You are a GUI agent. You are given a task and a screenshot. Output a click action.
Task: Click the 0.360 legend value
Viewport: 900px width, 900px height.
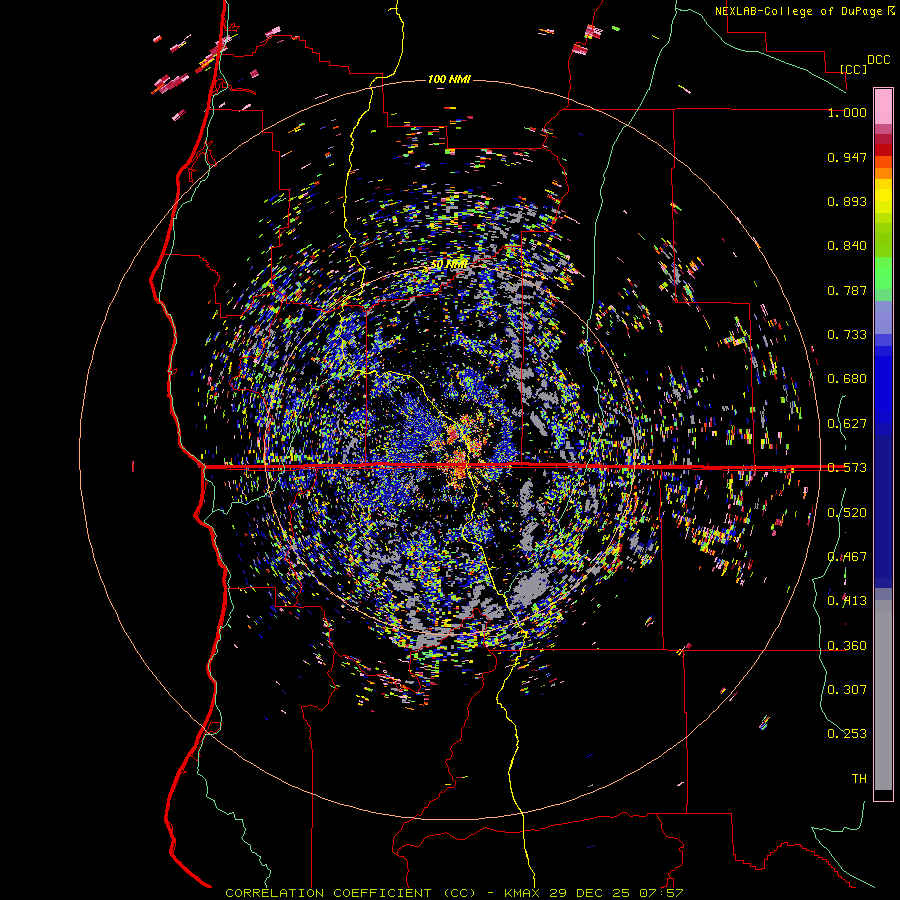pos(847,646)
